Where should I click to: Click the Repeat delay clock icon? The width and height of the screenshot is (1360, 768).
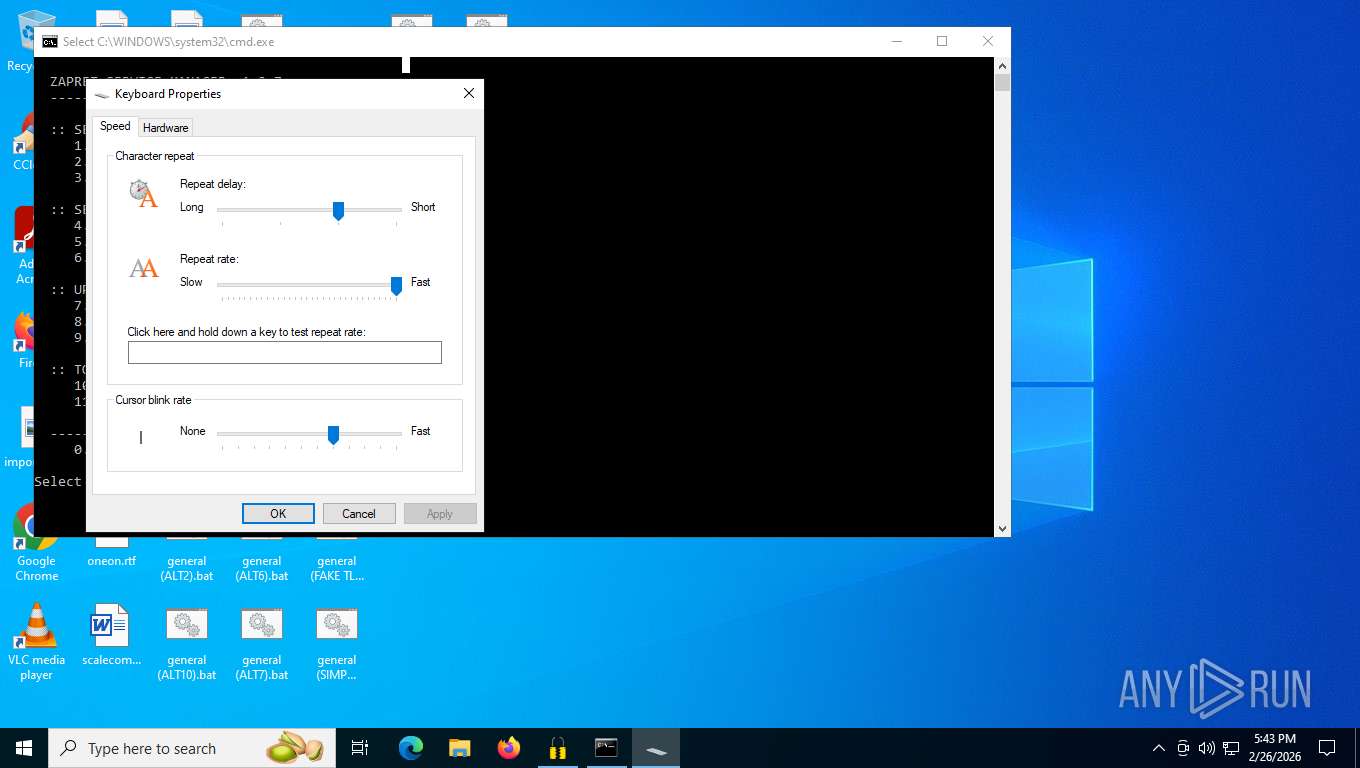[x=143, y=192]
